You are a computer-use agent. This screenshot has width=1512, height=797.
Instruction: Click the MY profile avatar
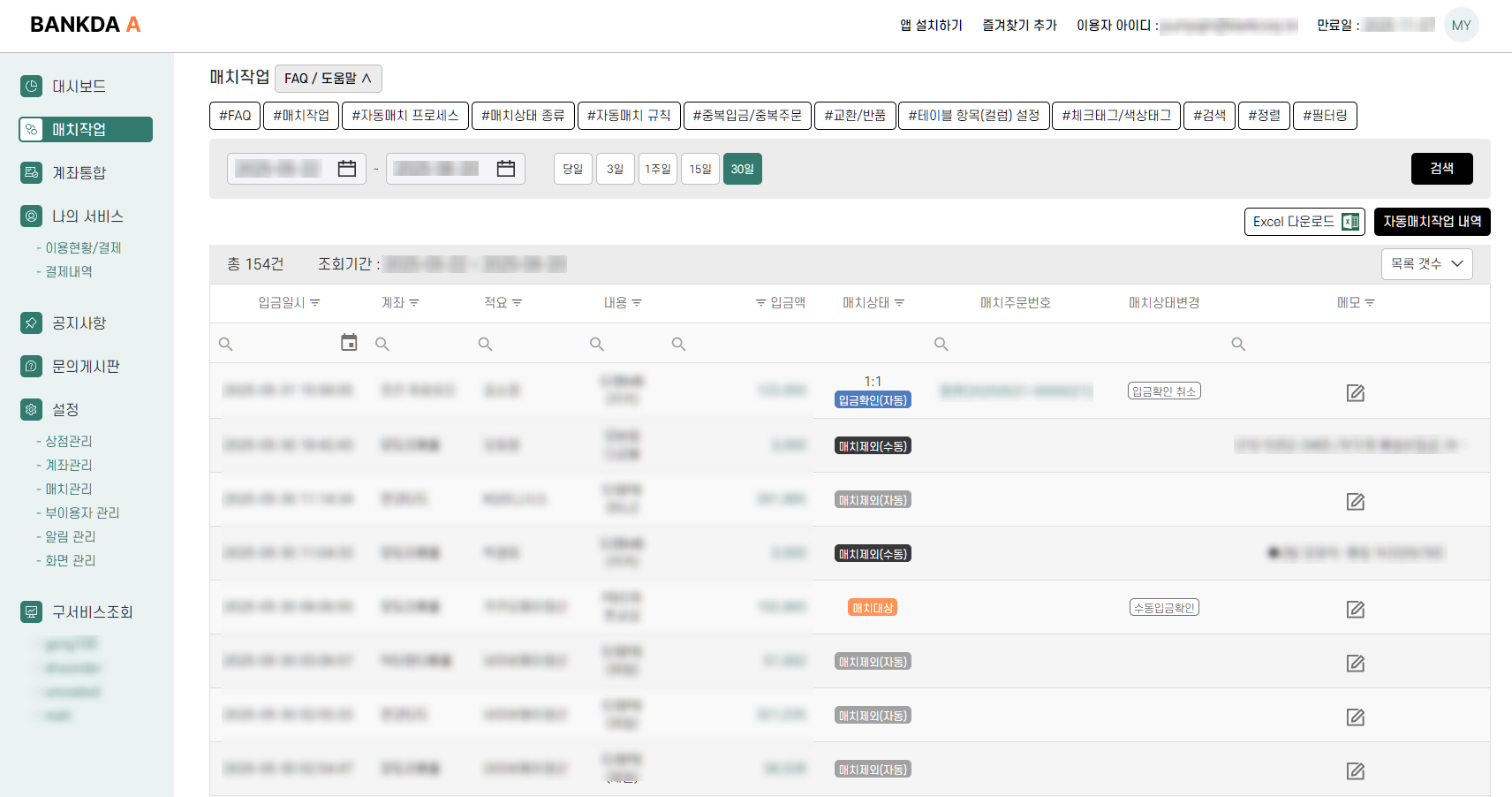(x=1461, y=26)
